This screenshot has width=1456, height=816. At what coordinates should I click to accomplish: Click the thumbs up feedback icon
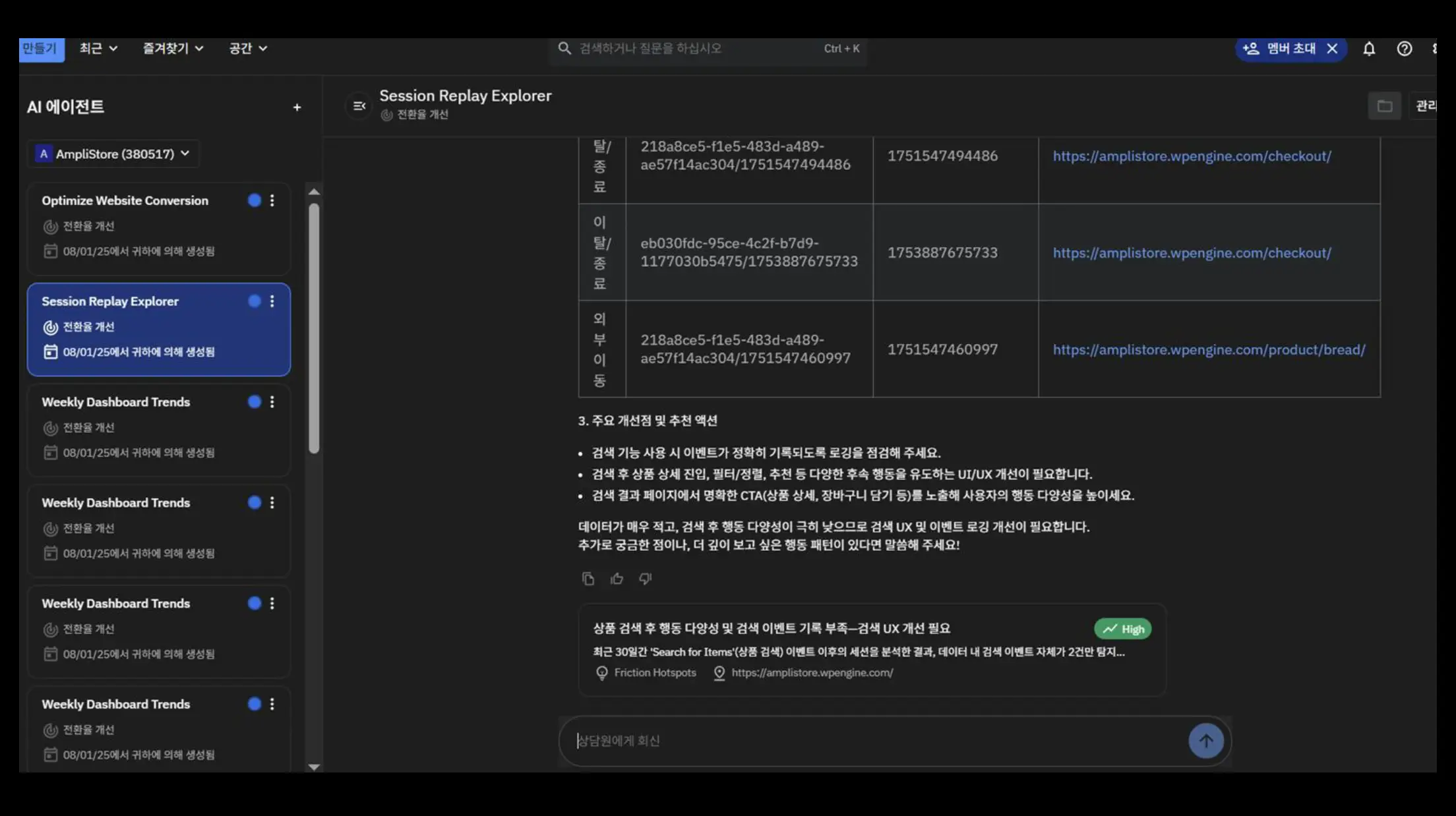(x=617, y=579)
